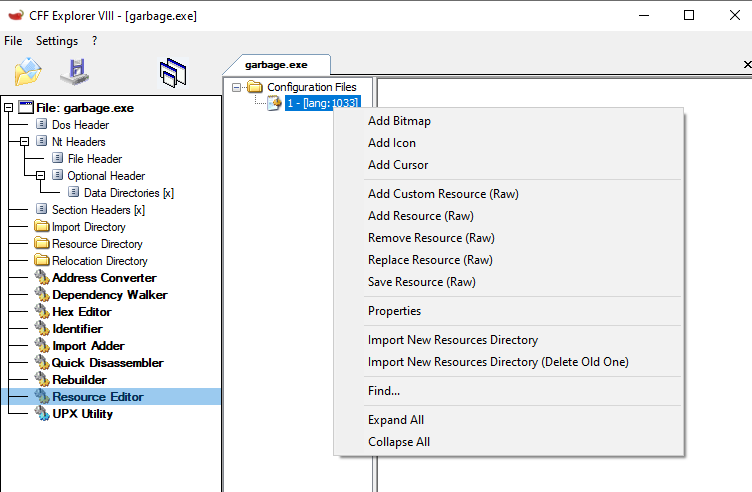The height and width of the screenshot is (492, 752).
Task: Collapse the Configuration Files resource folder
Action: pos(236,87)
